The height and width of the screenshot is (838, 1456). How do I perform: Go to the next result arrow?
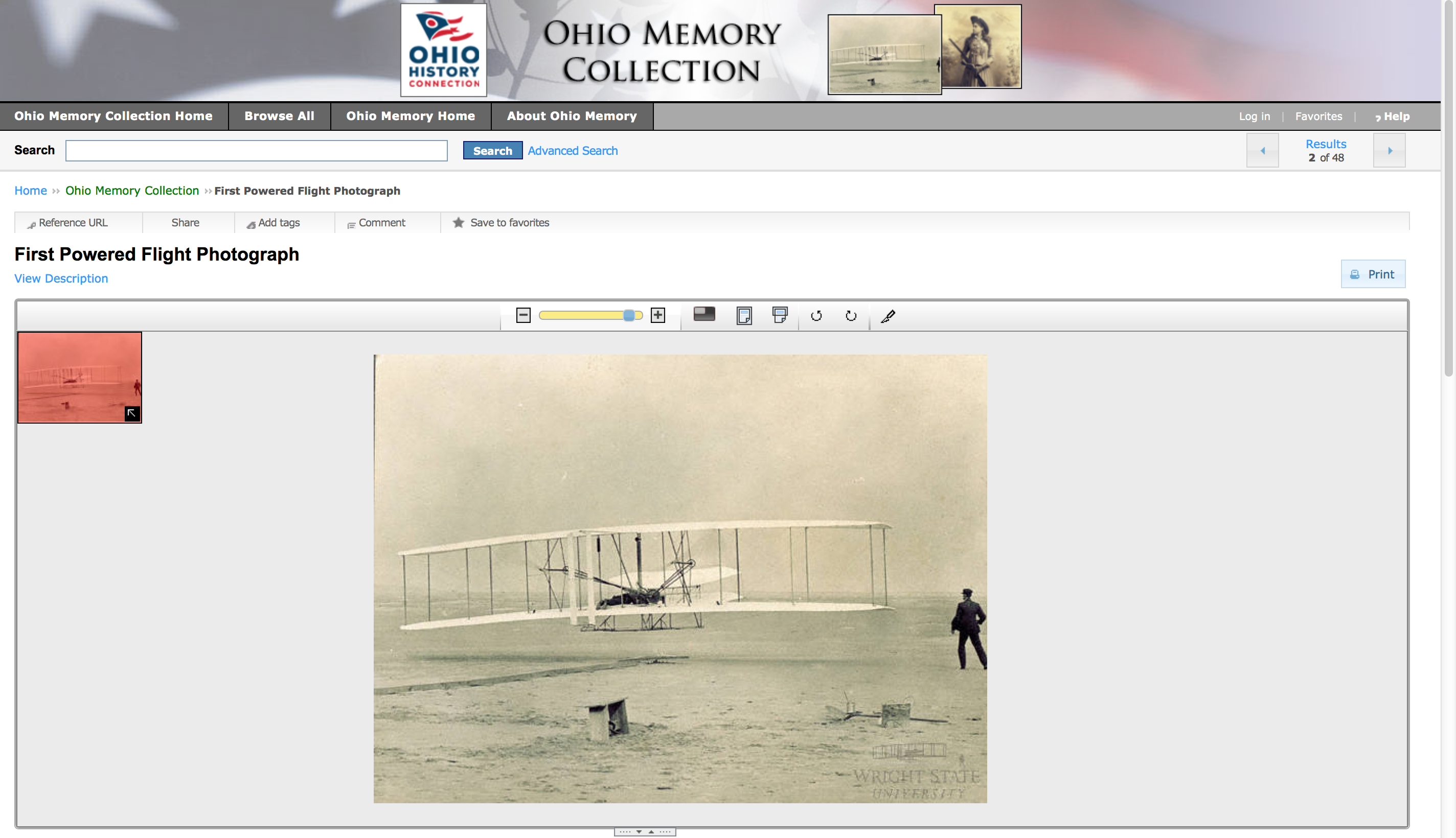point(1389,151)
